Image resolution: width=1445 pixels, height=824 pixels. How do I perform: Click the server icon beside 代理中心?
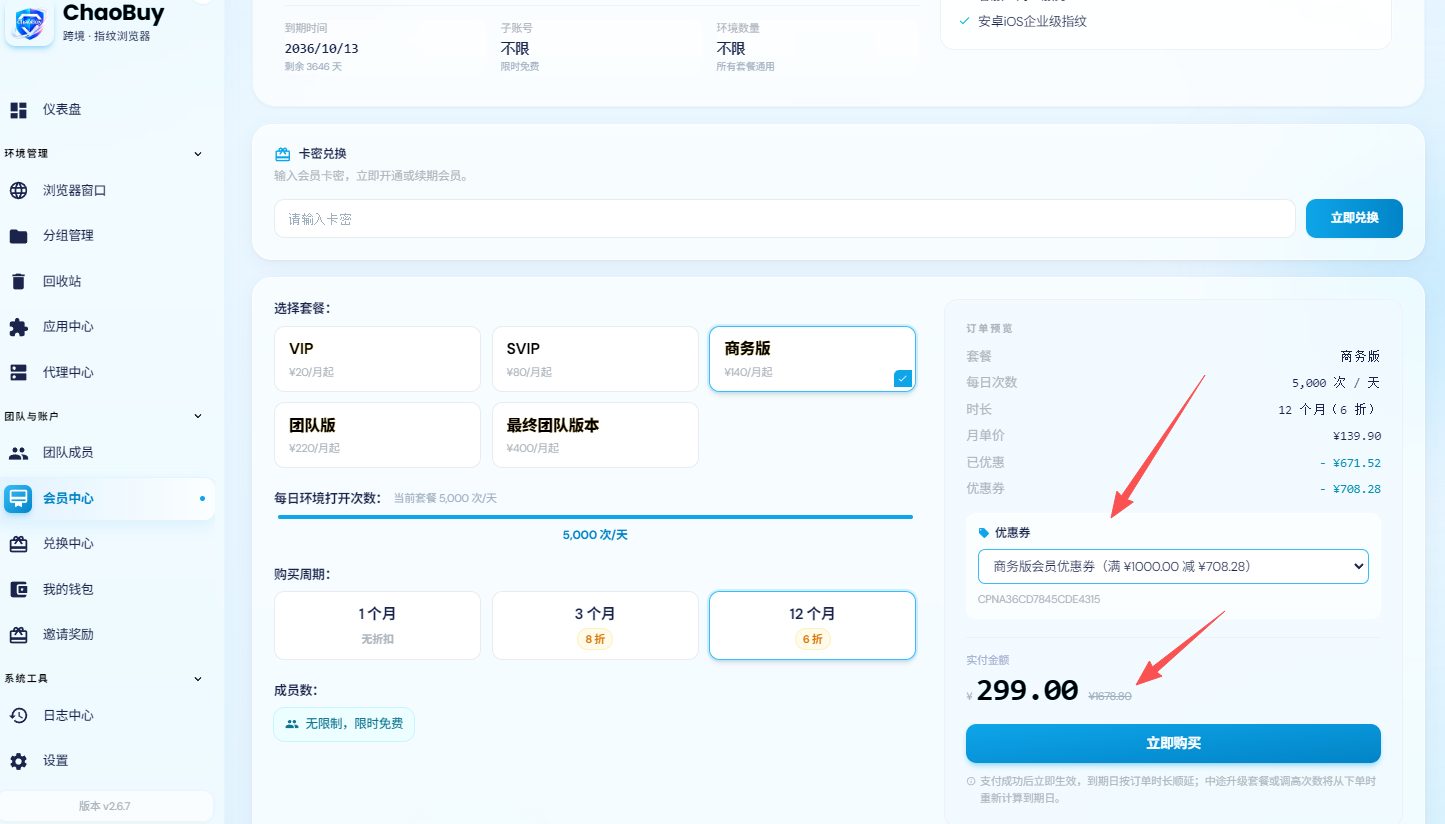coord(18,372)
